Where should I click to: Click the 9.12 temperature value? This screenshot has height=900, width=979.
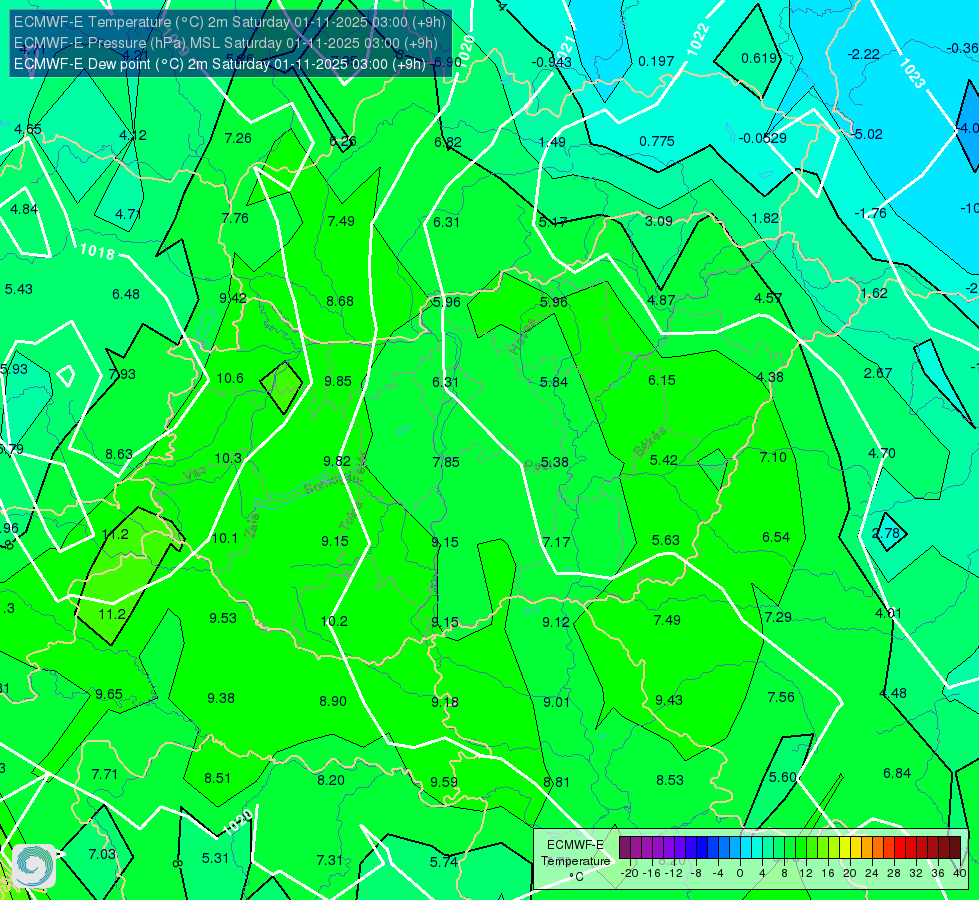pyautogui.click(x=556, y=621)
